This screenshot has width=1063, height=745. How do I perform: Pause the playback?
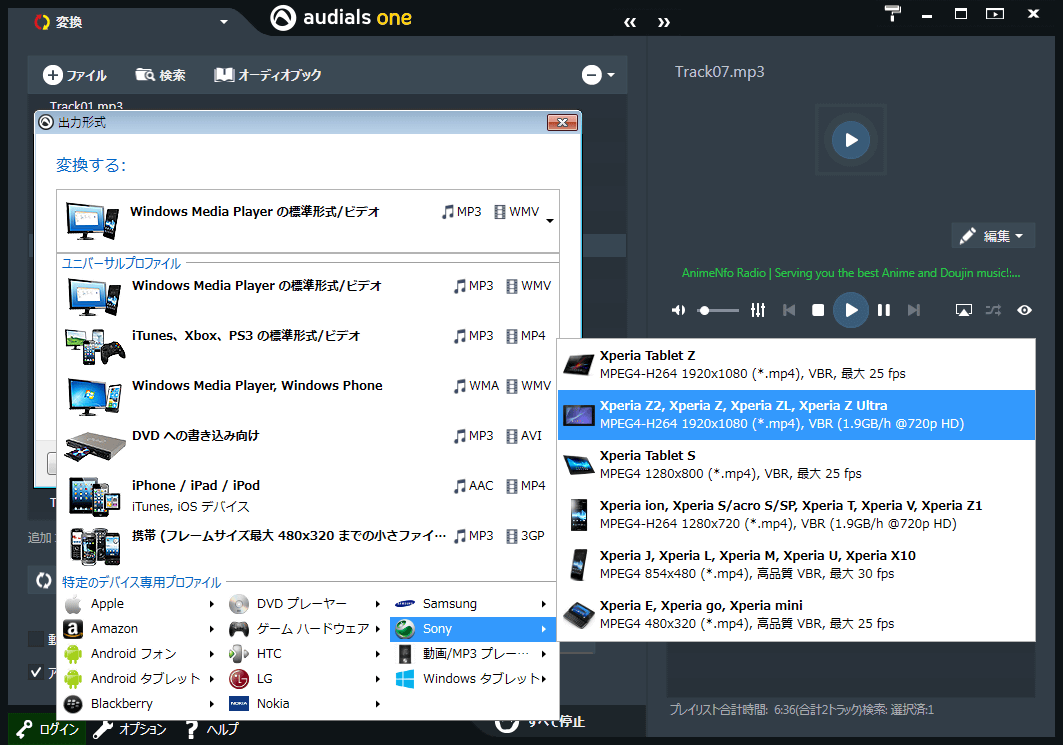(x=883, y=310)
